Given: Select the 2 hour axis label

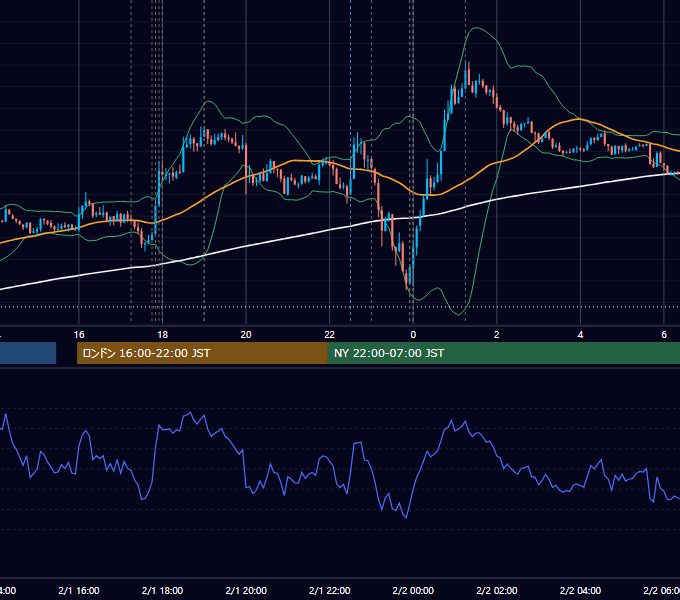Looking at the screenshot, I should pos(497,335).
